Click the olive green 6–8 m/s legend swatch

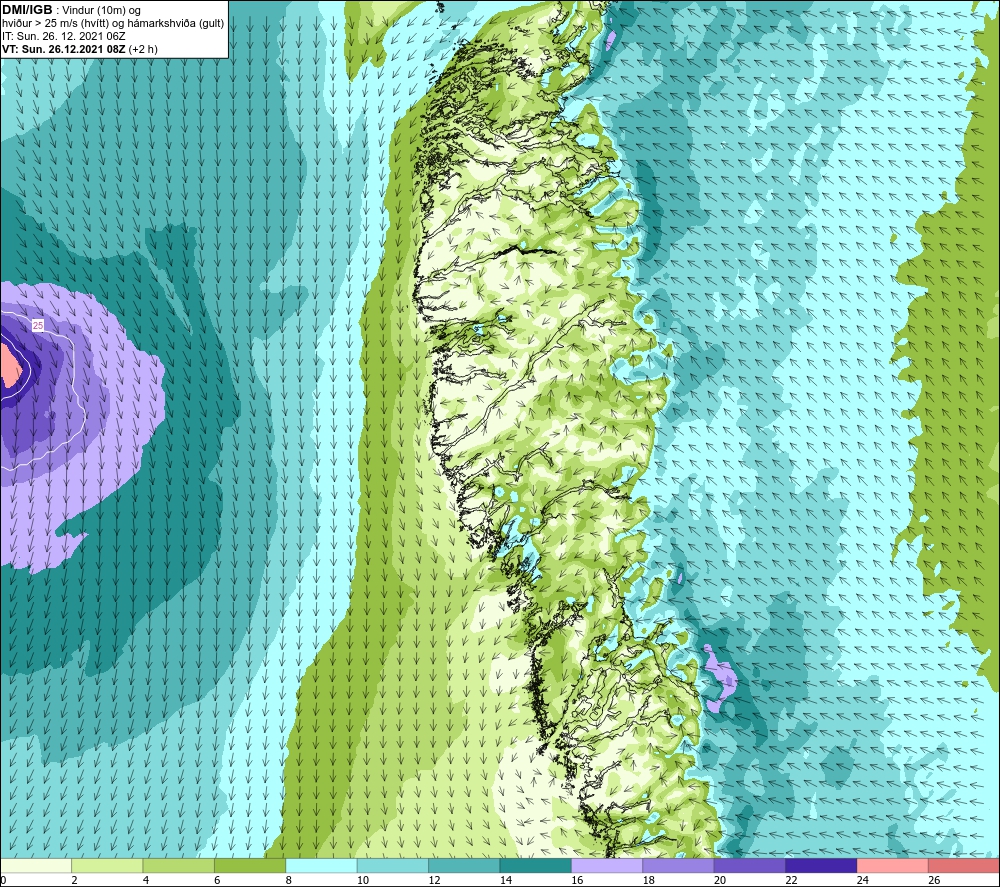click(x=250, y=866)
